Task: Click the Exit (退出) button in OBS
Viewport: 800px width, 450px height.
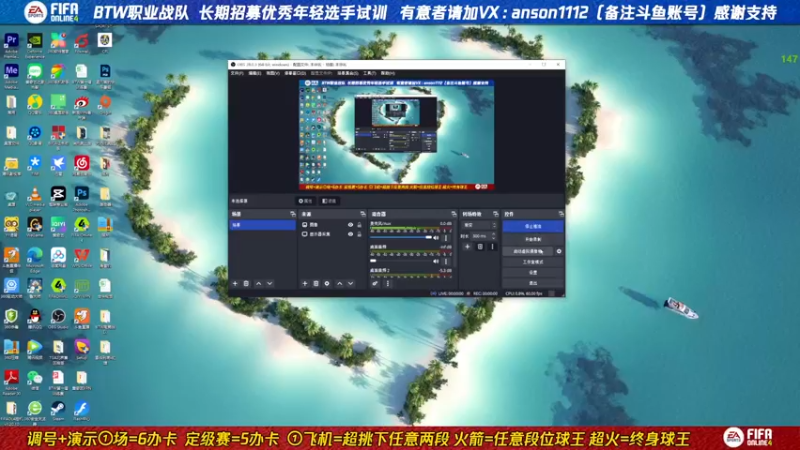Action: 533,283
